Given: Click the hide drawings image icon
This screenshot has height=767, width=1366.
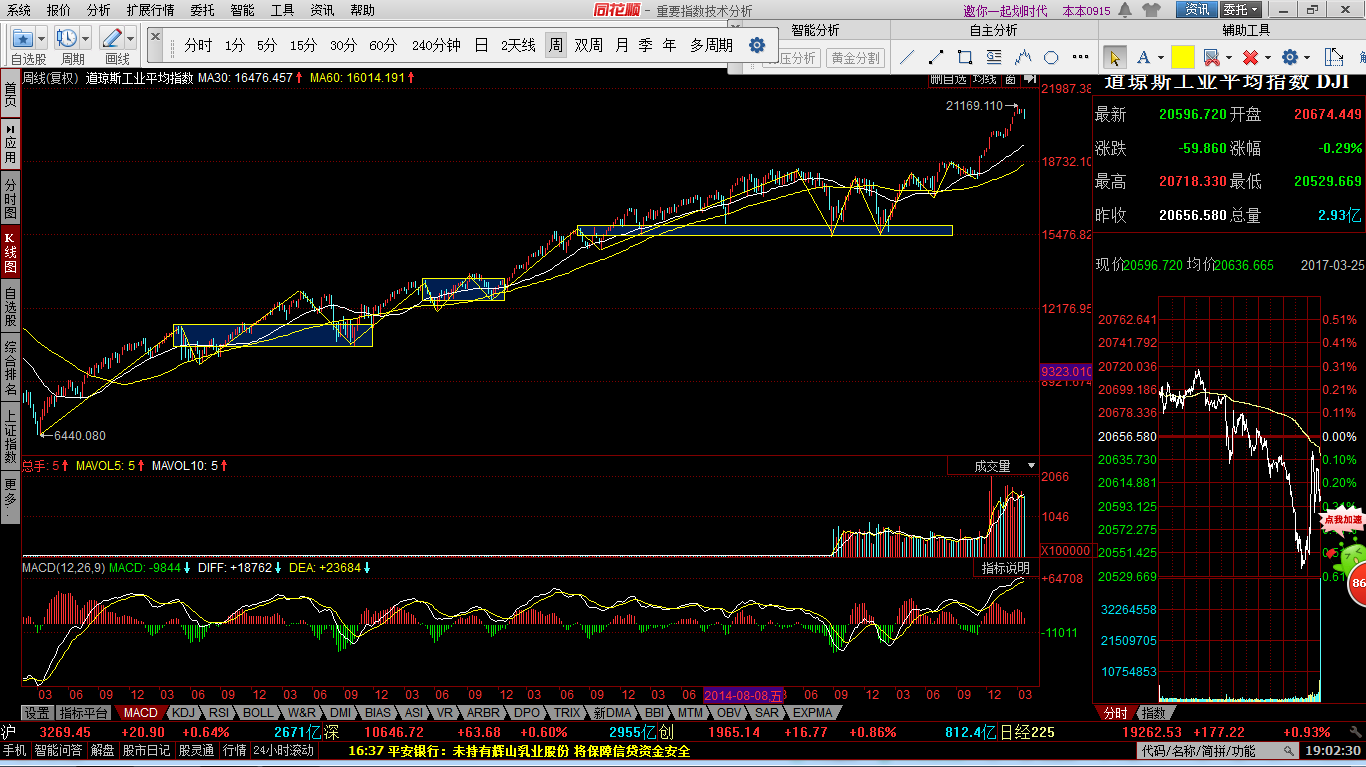Looking at the screenshot, I should [1211, 57].
